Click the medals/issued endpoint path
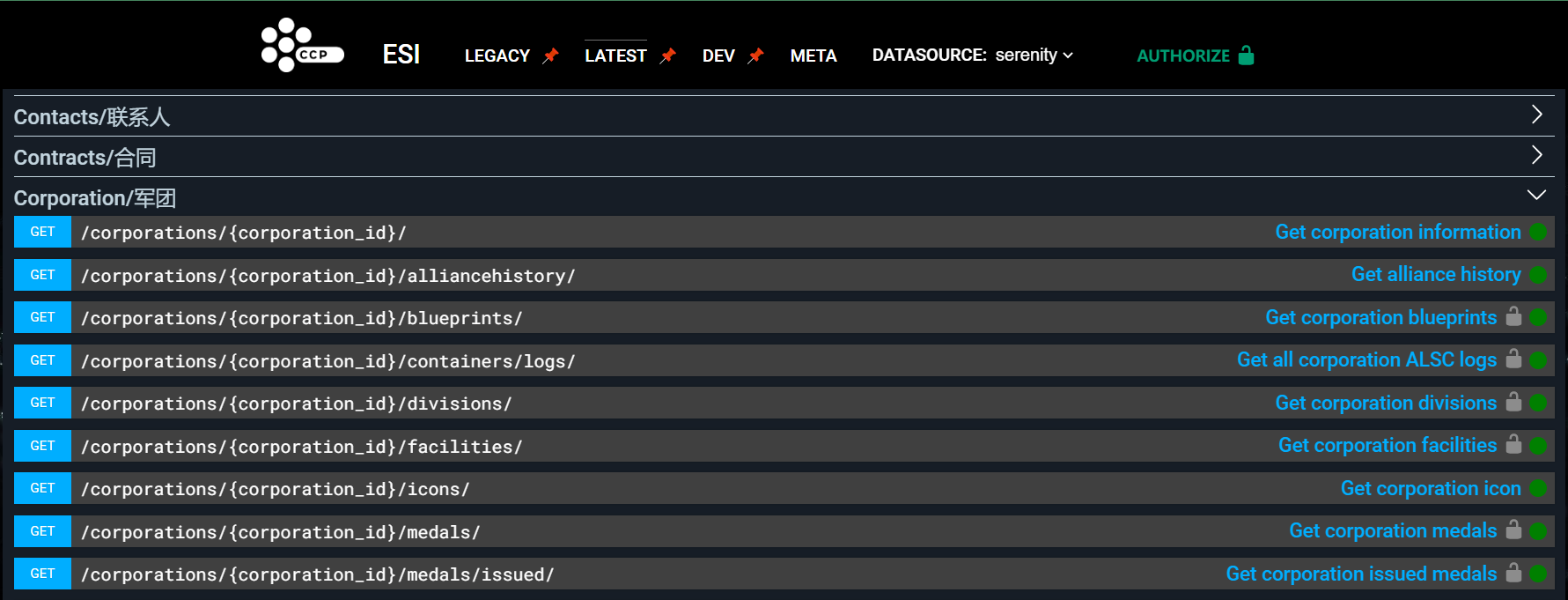The width and height of the screenshot is (1568, 600). tap(318, 574)
